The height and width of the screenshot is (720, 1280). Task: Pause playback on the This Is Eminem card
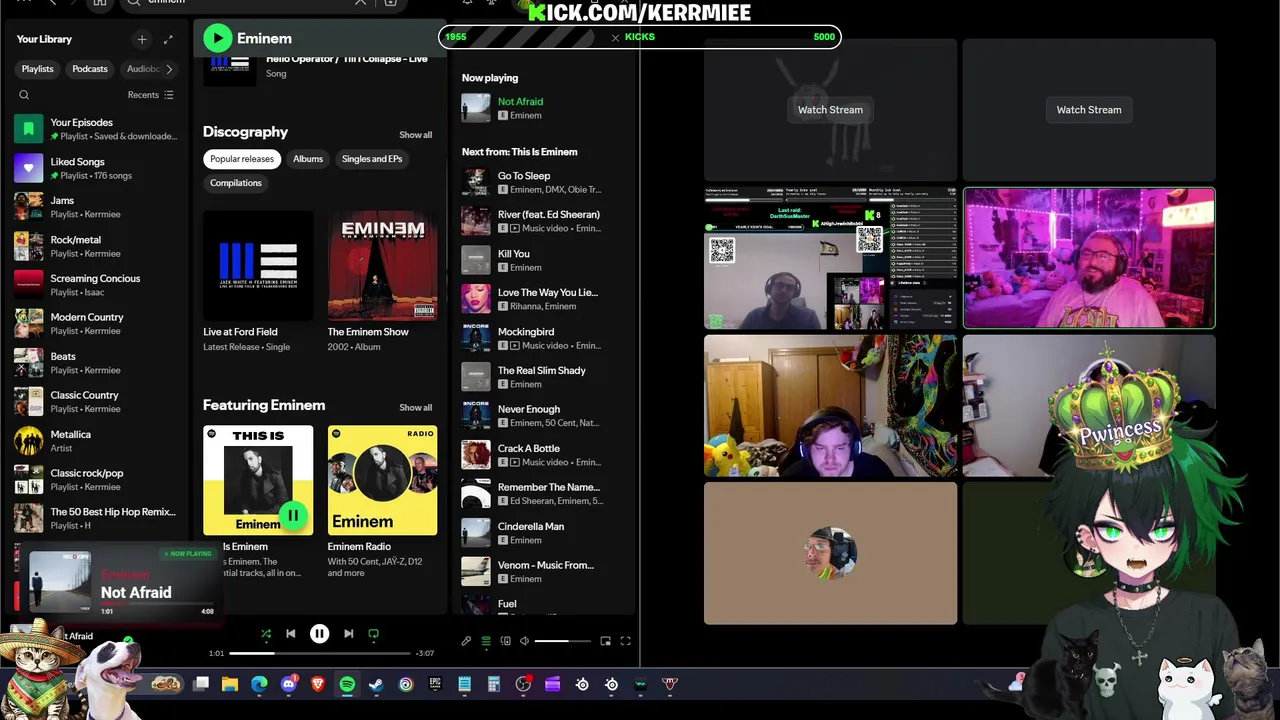(x=292, y=515)
